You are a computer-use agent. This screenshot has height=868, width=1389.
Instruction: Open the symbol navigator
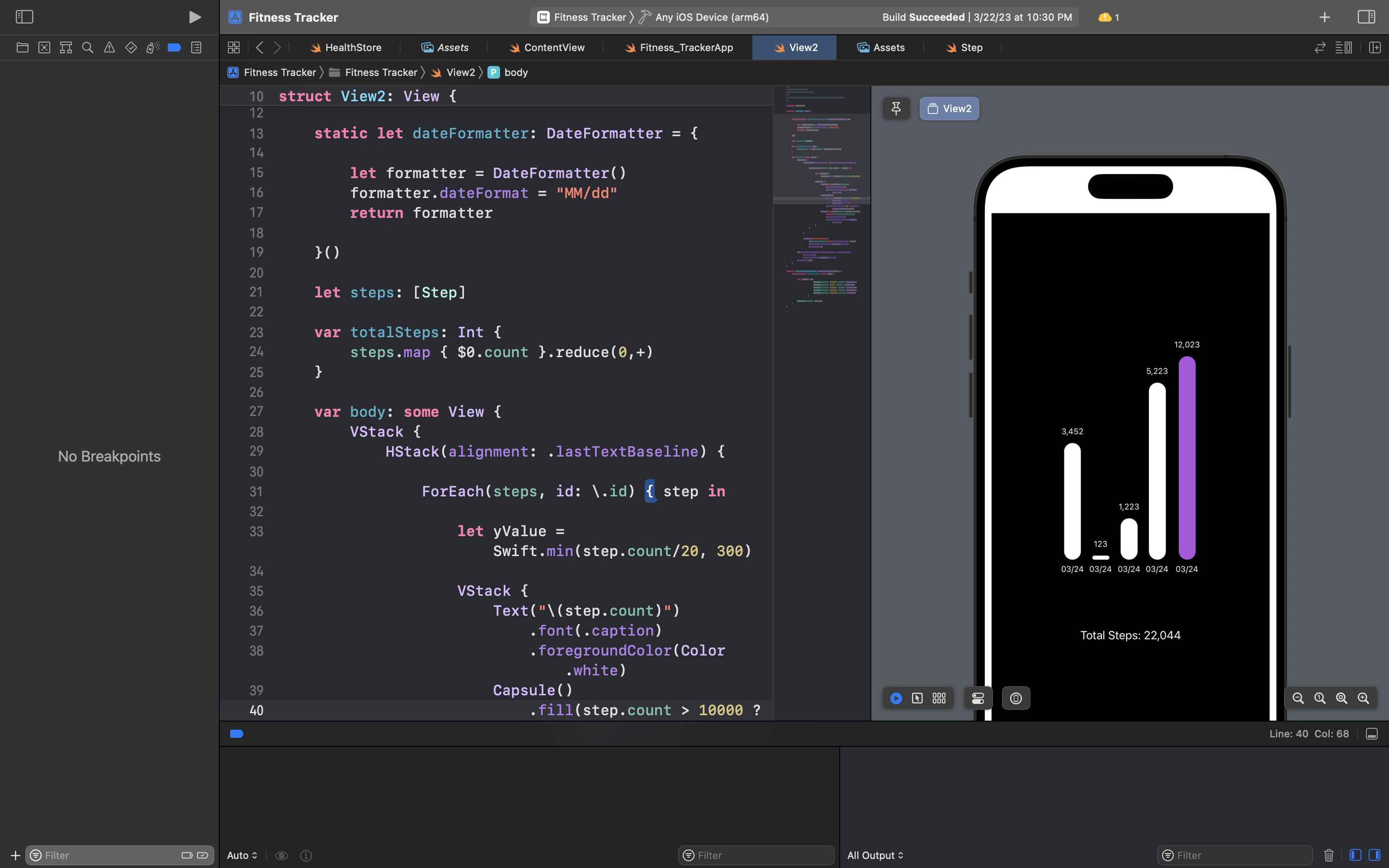click(x=66, y=47)
